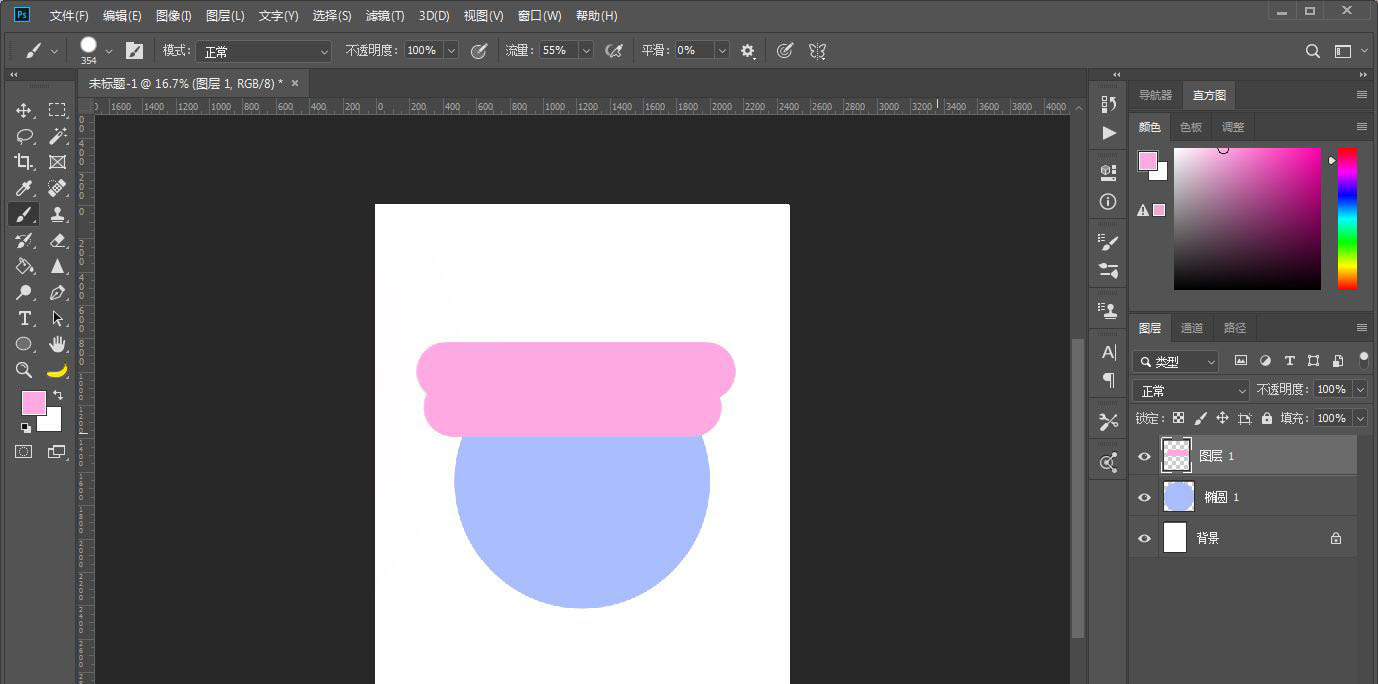Viewport: 1378px width, 684px height.
Task: Select the Sharpen triangle tool
Action: (57, 266)
